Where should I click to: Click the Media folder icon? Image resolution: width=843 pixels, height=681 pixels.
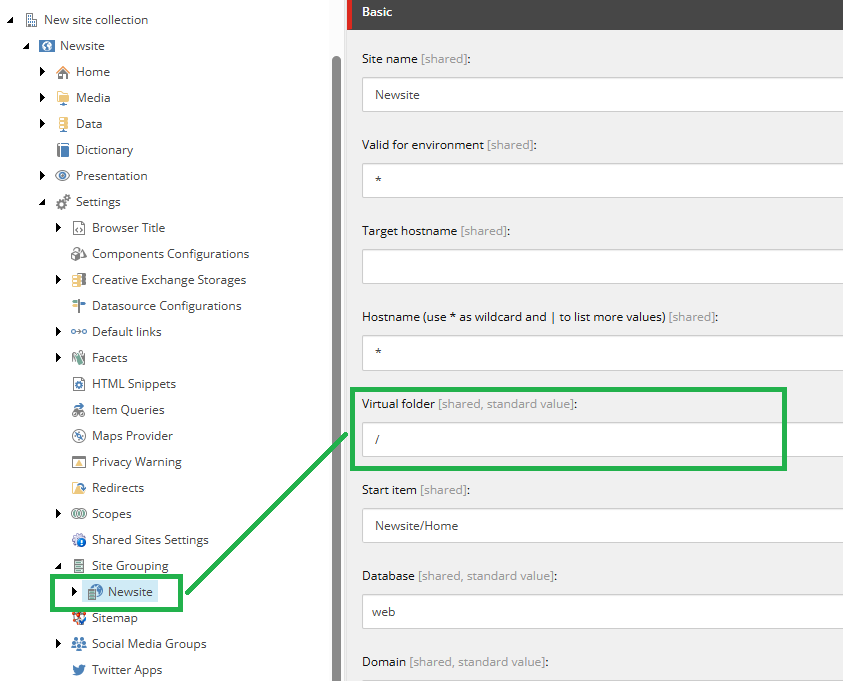(x=63, y=98)
